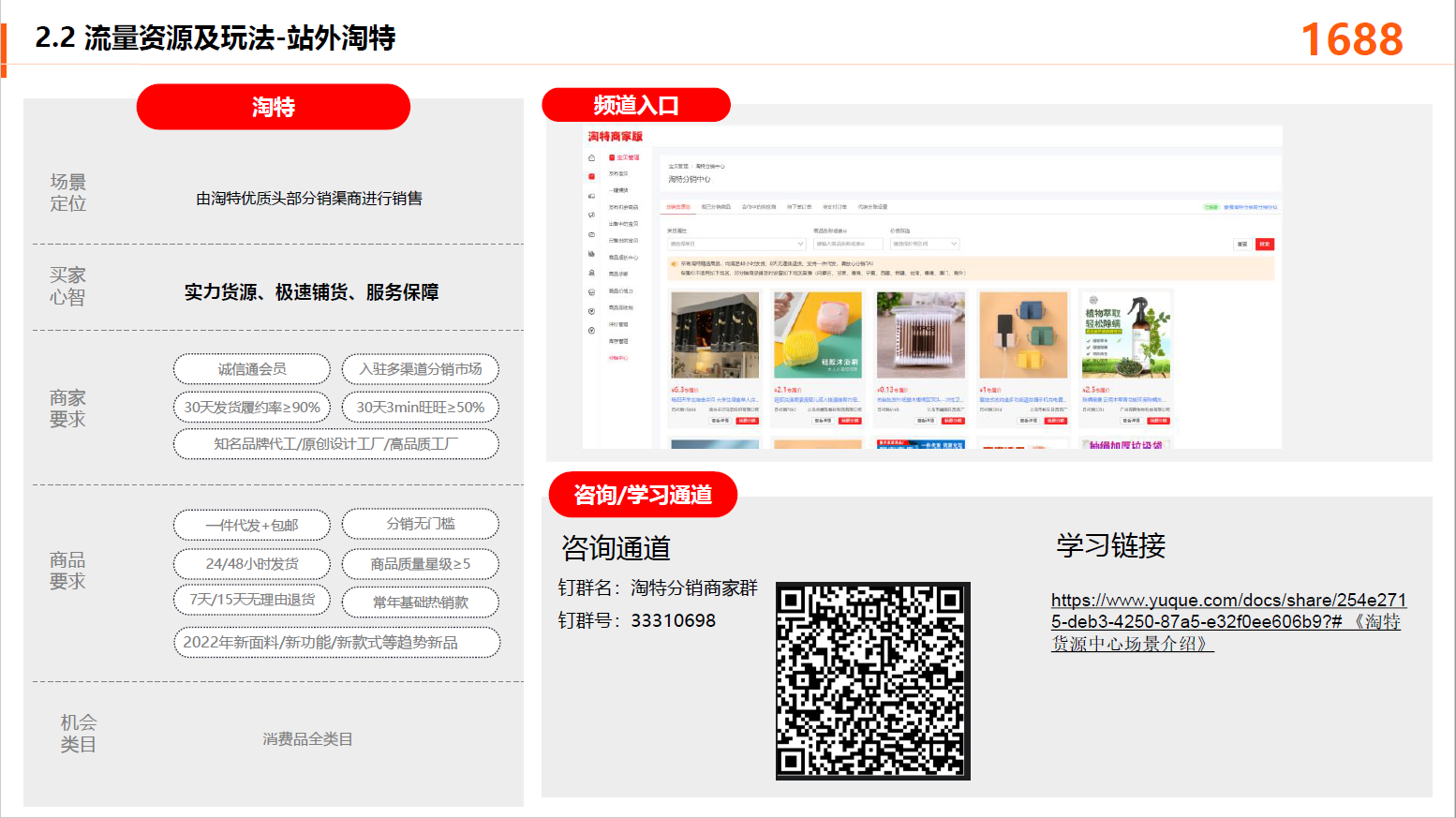Select the first tab under 淘特分销中心
This screenshot has width=1456, height=818.
click(678, 207)
